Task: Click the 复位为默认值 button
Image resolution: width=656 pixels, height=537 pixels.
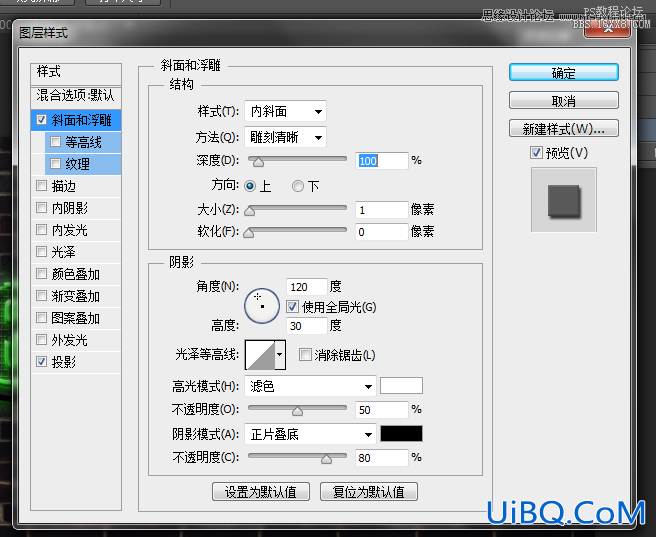Action: coord(369,492)
